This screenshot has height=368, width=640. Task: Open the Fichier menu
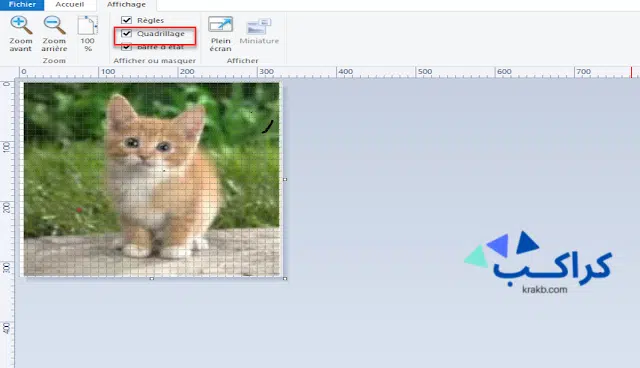22,4
